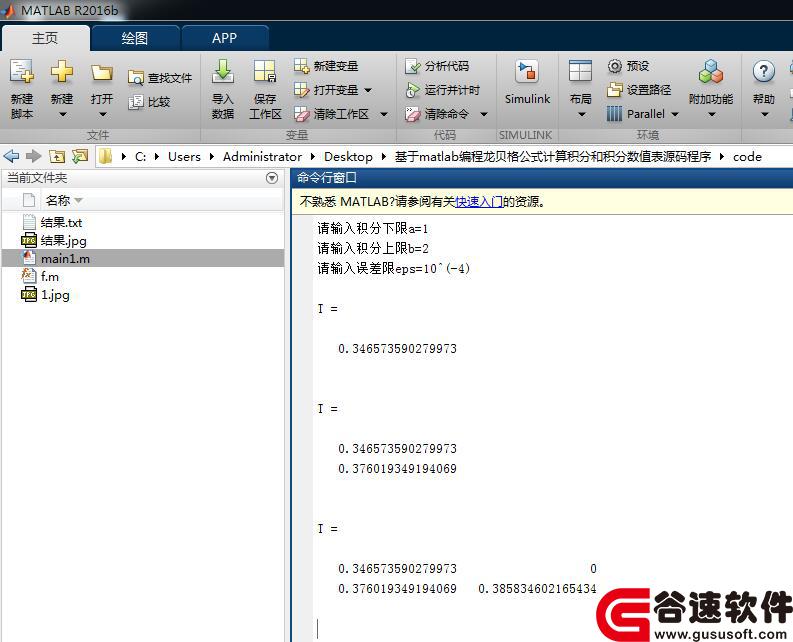Click the up-one-level folder icon

57,156
